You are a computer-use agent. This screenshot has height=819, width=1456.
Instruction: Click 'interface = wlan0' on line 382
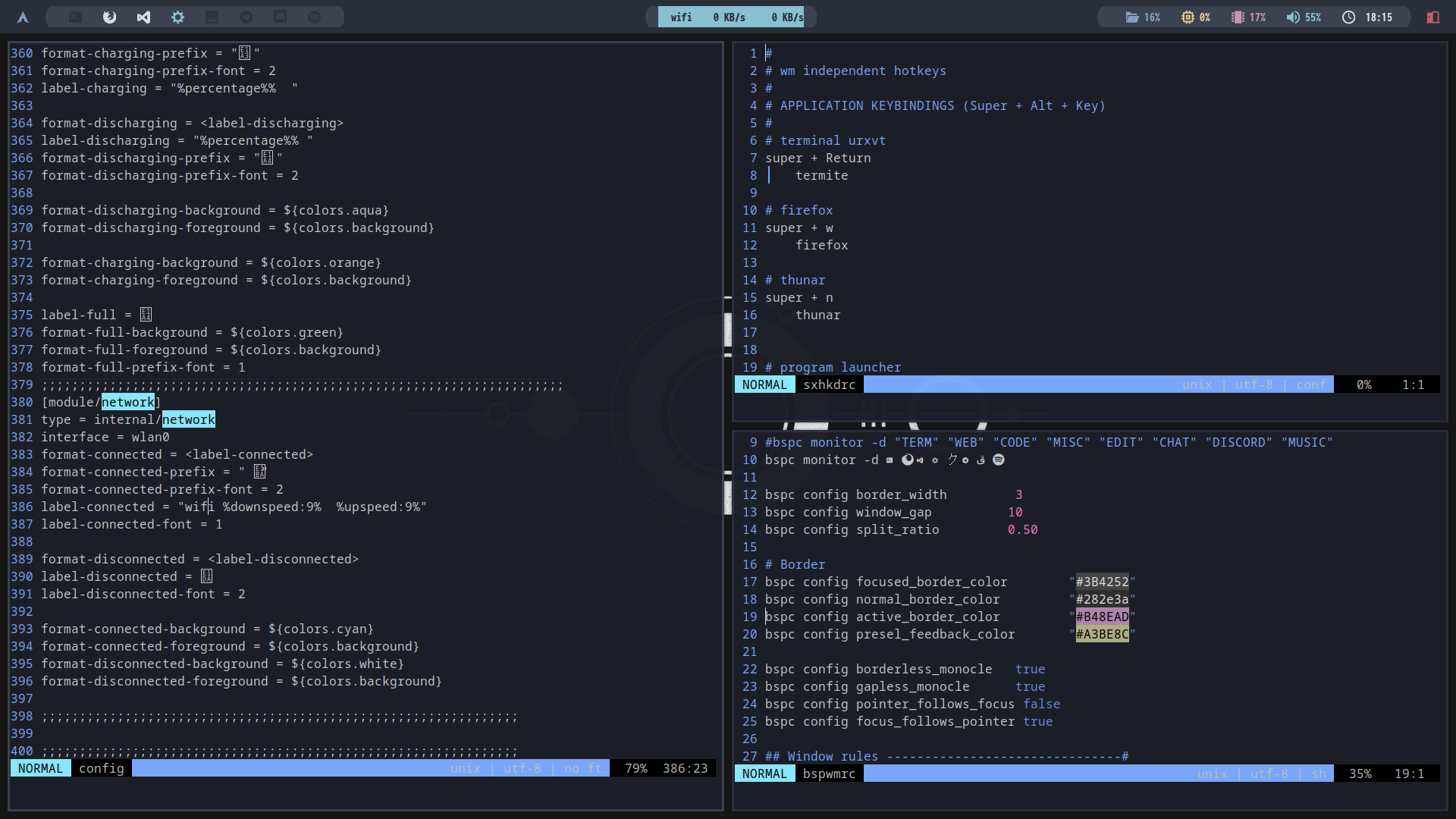tap(105, 437)
